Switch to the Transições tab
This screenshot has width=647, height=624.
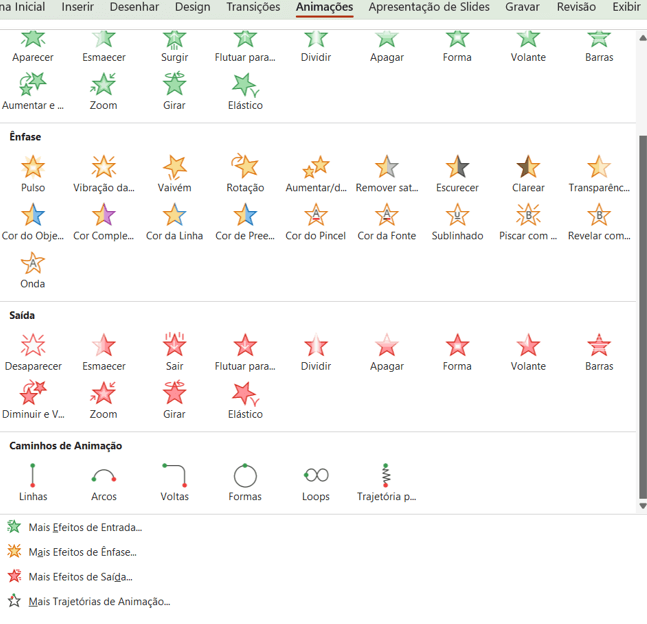(253, 7)
